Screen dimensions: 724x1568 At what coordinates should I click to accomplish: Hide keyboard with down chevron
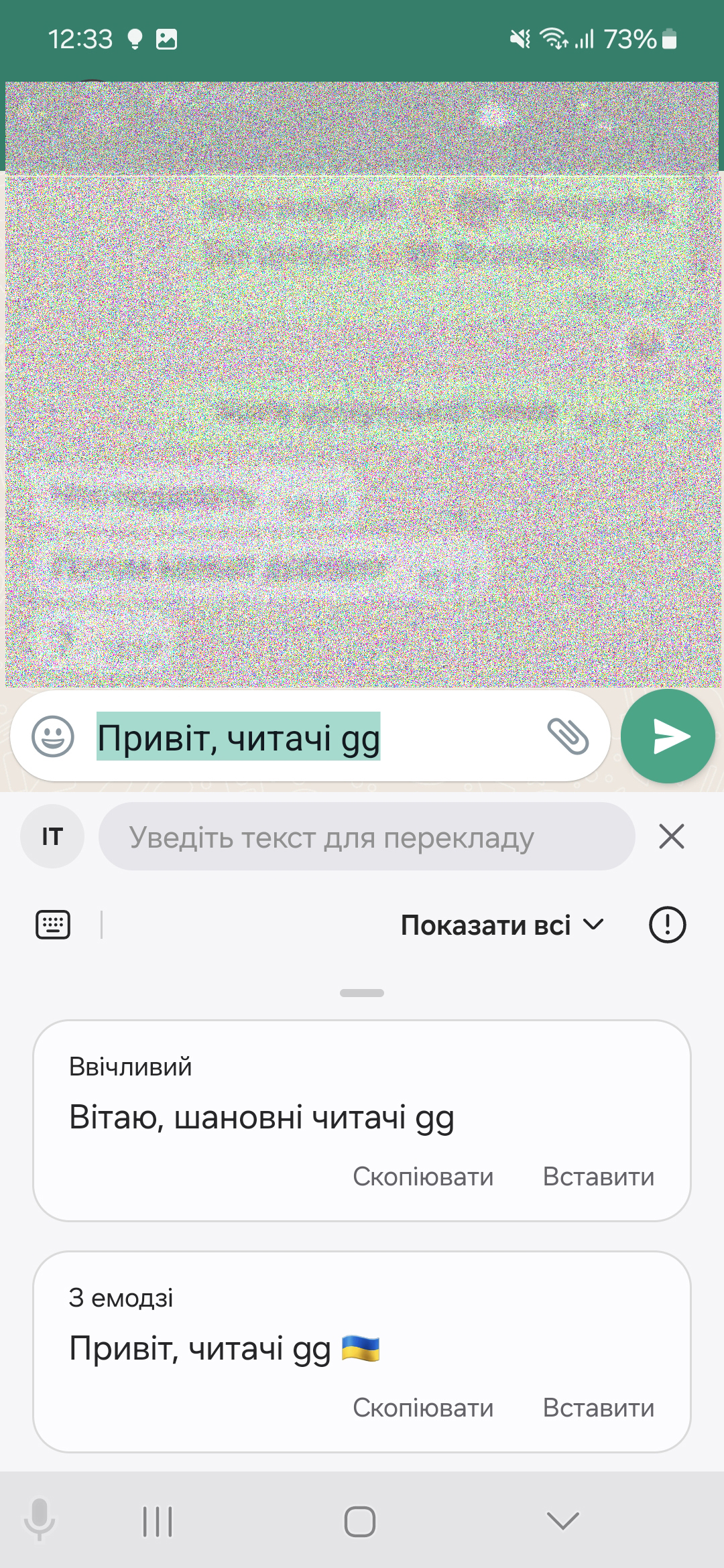[562, 1521]
